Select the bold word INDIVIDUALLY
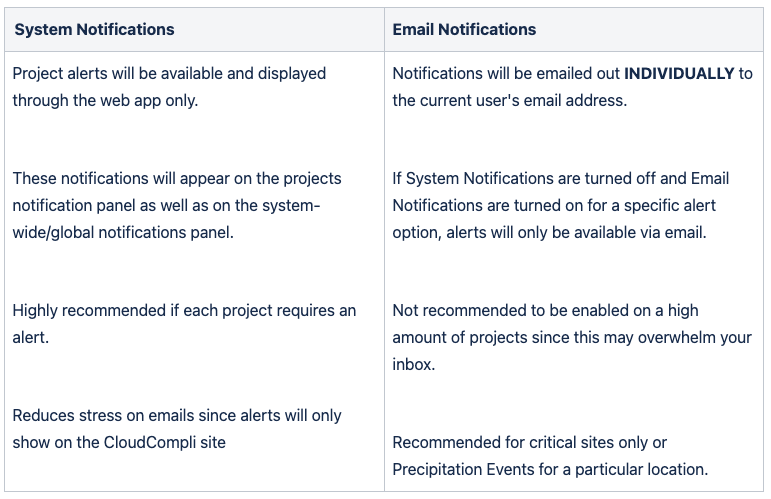The image size is (771, 499). point(679,73)
